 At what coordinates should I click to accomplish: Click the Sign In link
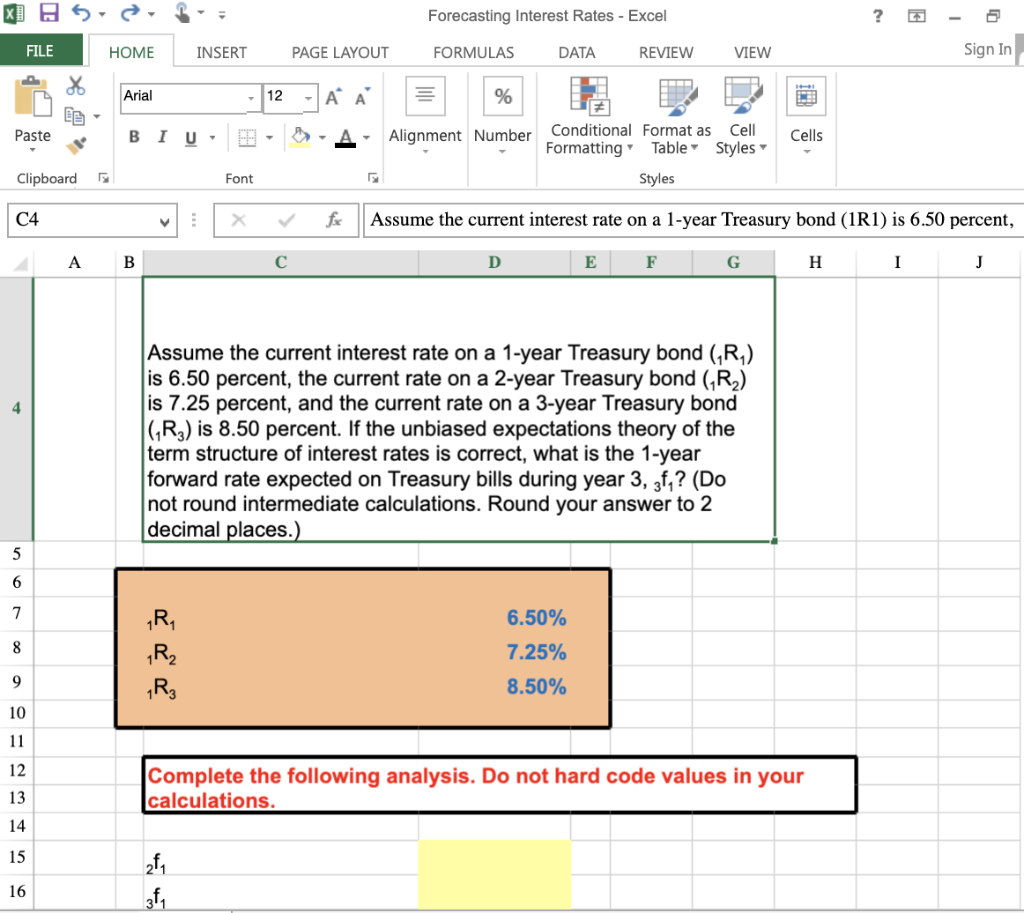[x=987, y=50]
